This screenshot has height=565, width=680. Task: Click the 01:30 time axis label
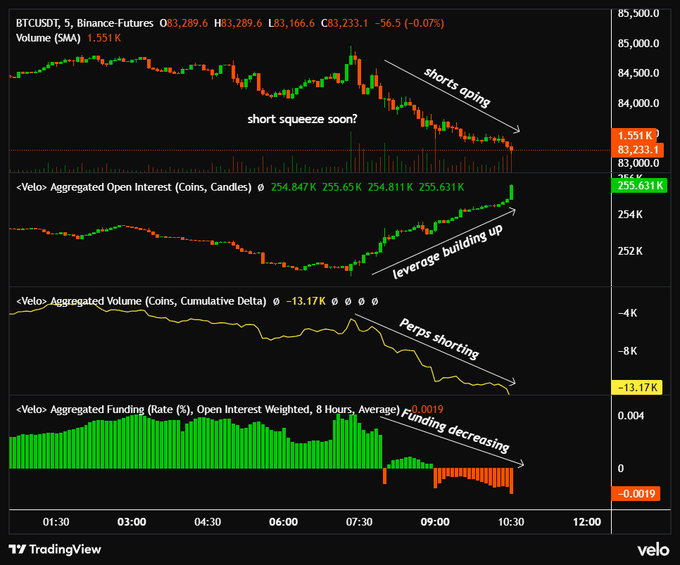[x=56, y=522]
